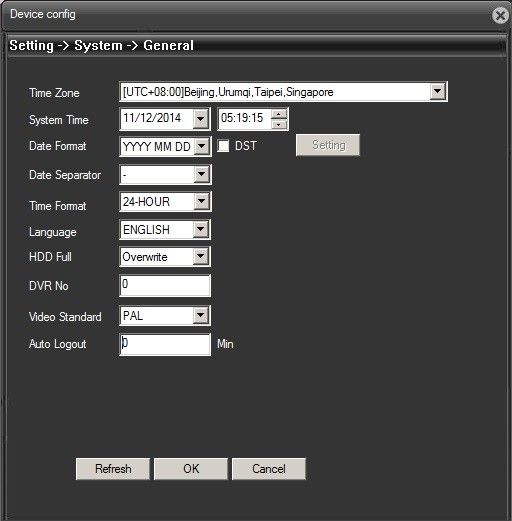Click the DVR No input field
The image size is (512, 521).
pos(165,285)
